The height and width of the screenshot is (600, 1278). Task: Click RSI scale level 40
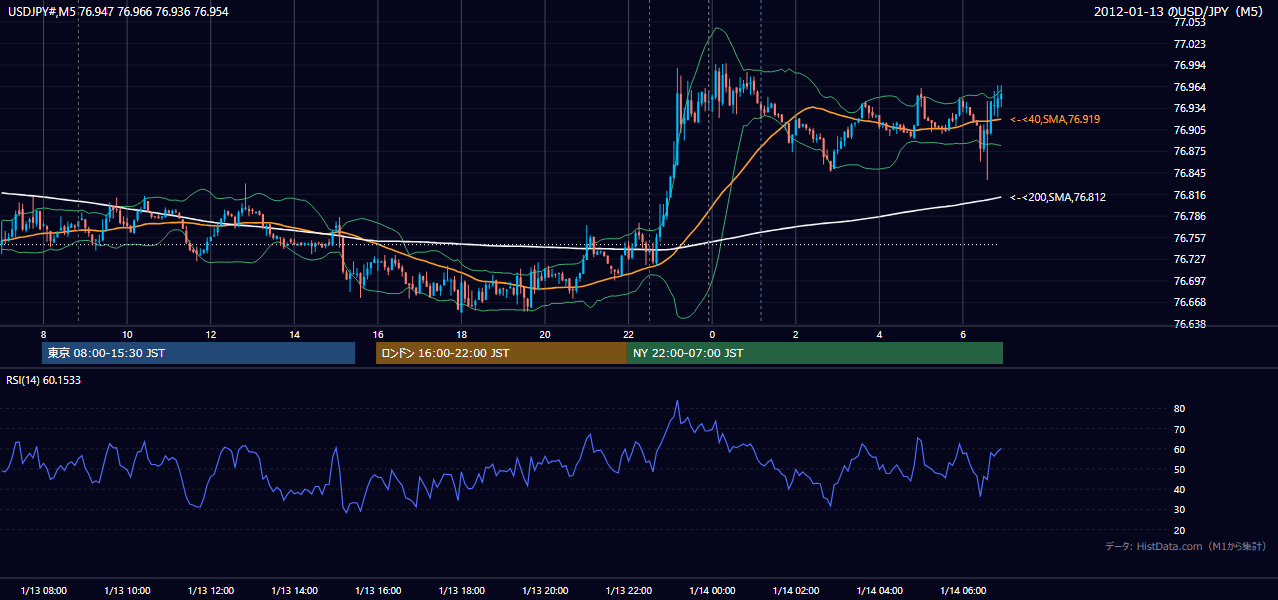pos(1179,489)
